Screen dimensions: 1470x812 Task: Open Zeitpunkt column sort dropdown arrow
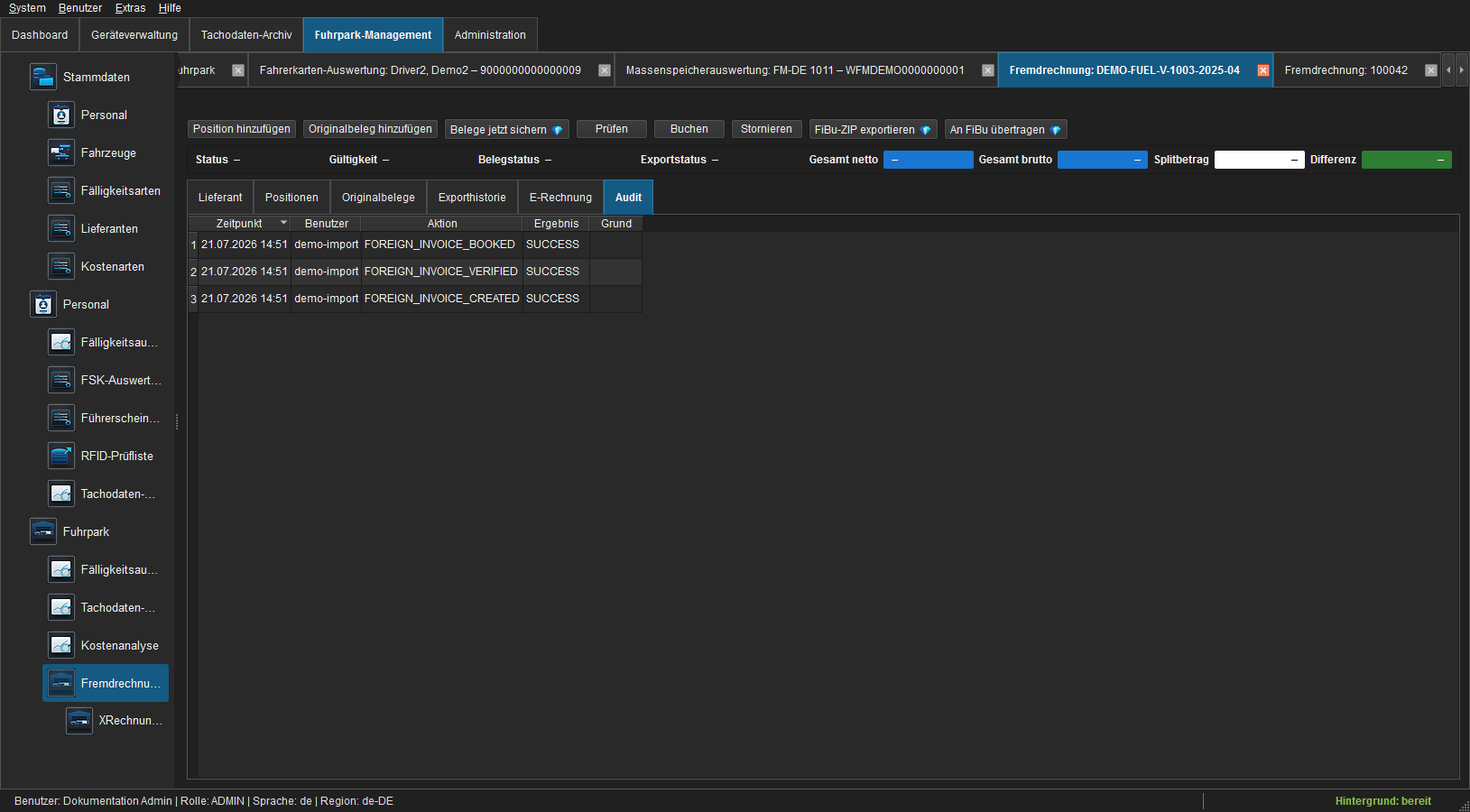(x=283, y=223)
